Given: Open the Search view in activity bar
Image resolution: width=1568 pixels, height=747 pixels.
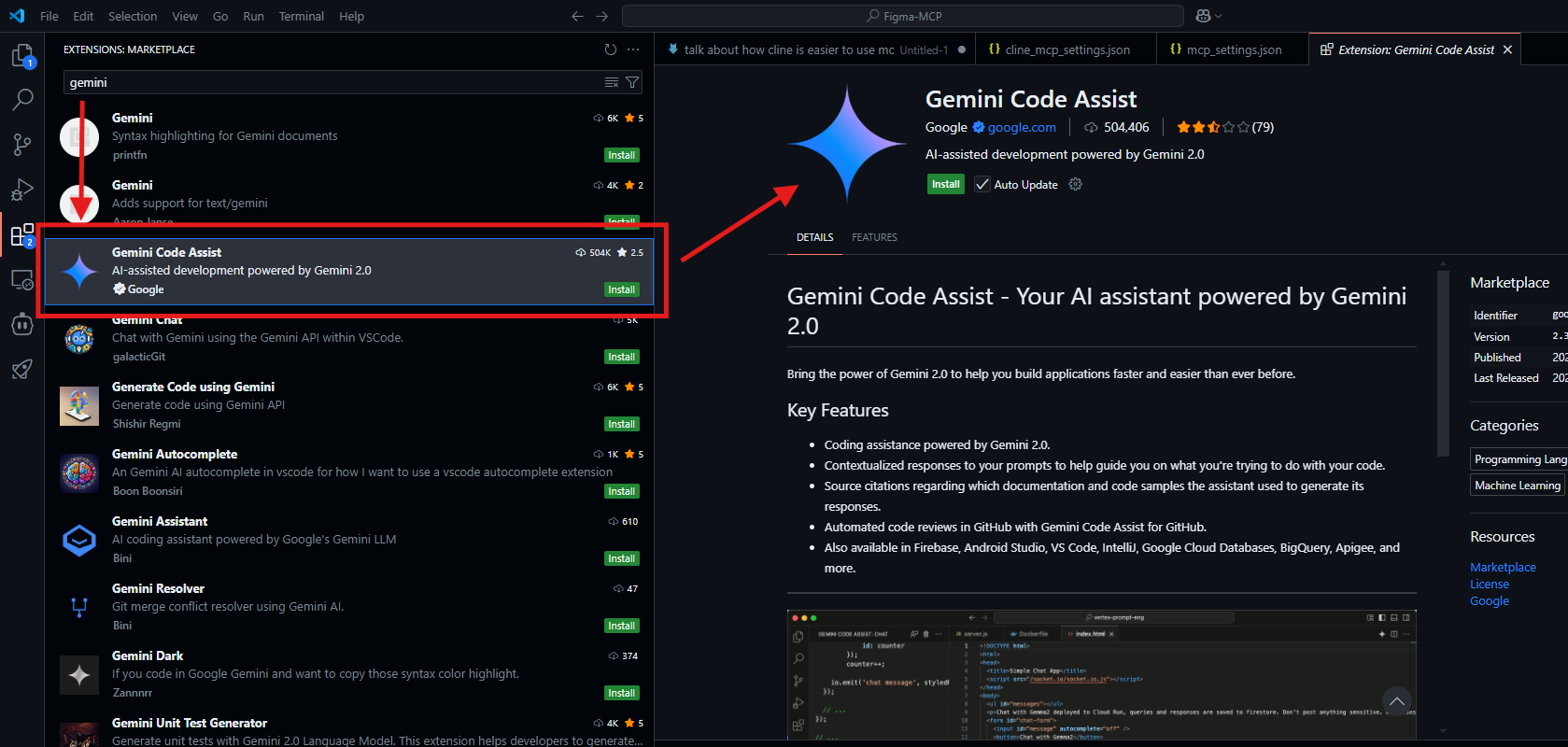Looking at the screenshot, I should pos(22,99).
